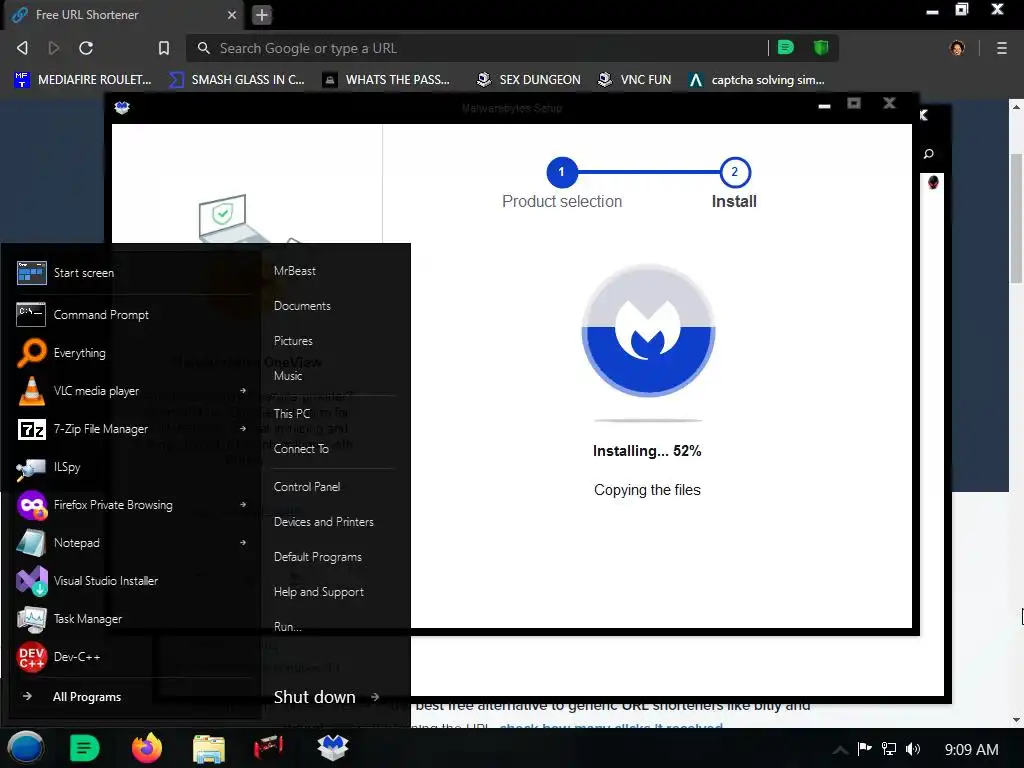
Task: Open SMASH GLASS IN C... bookmark
Action: (236, 80)
